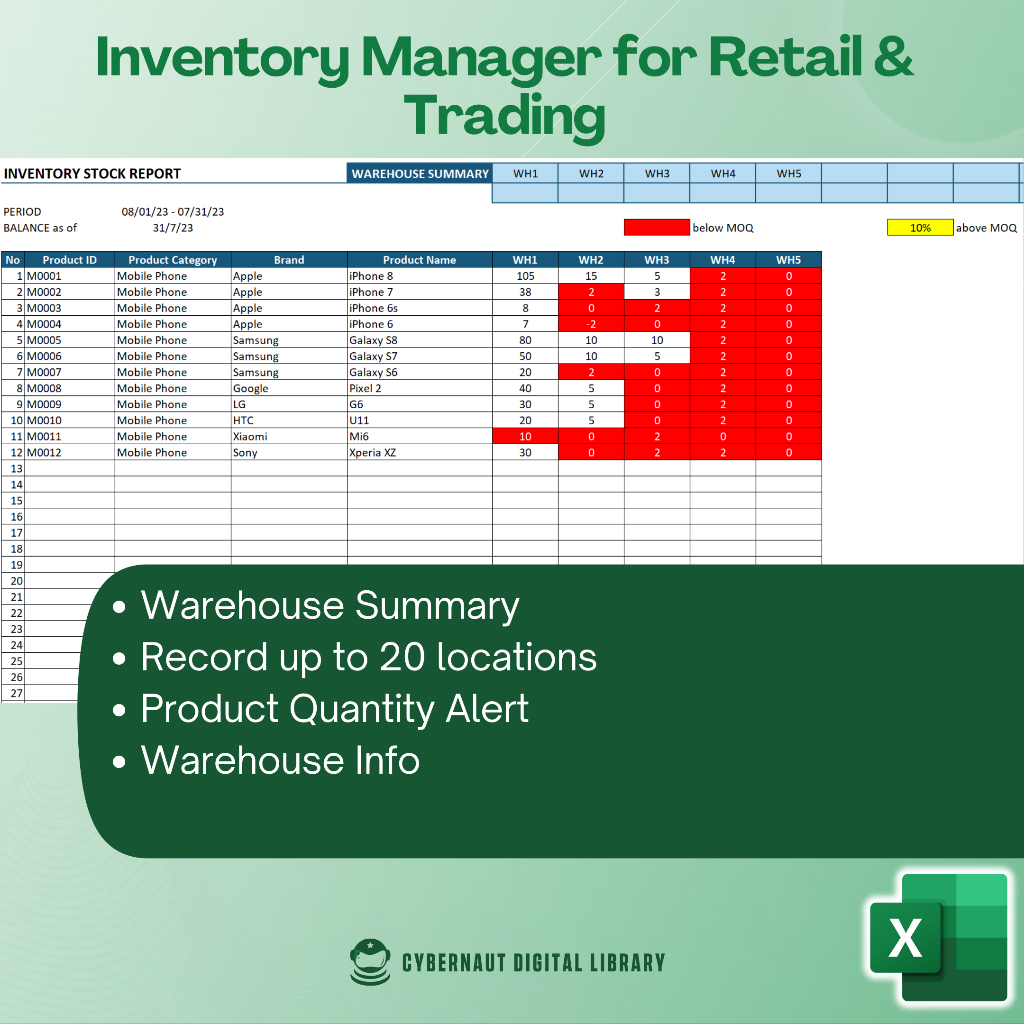Click the balance date 31/7/23 cell
Screen dimensions: 1024x1024
click(172, 228)
